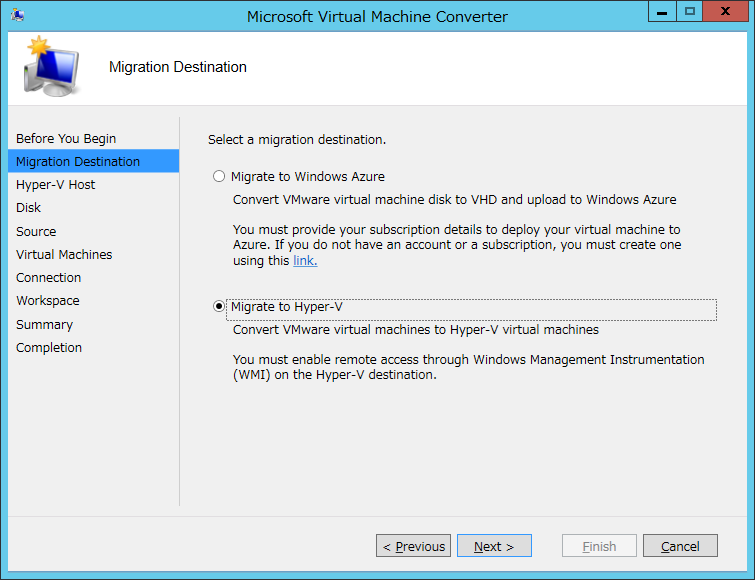Screen dimensions: 755x580
Task: Close the Virtual Machine Converter window
Action: tap(725, 12)
